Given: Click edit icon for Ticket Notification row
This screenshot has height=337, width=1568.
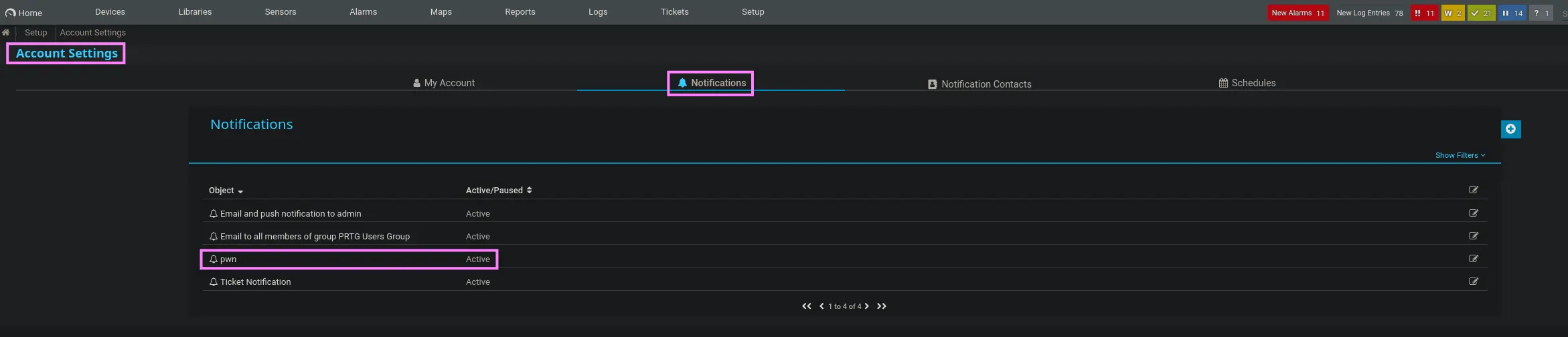Looking at the screenshot, I should coord(1473,282).
